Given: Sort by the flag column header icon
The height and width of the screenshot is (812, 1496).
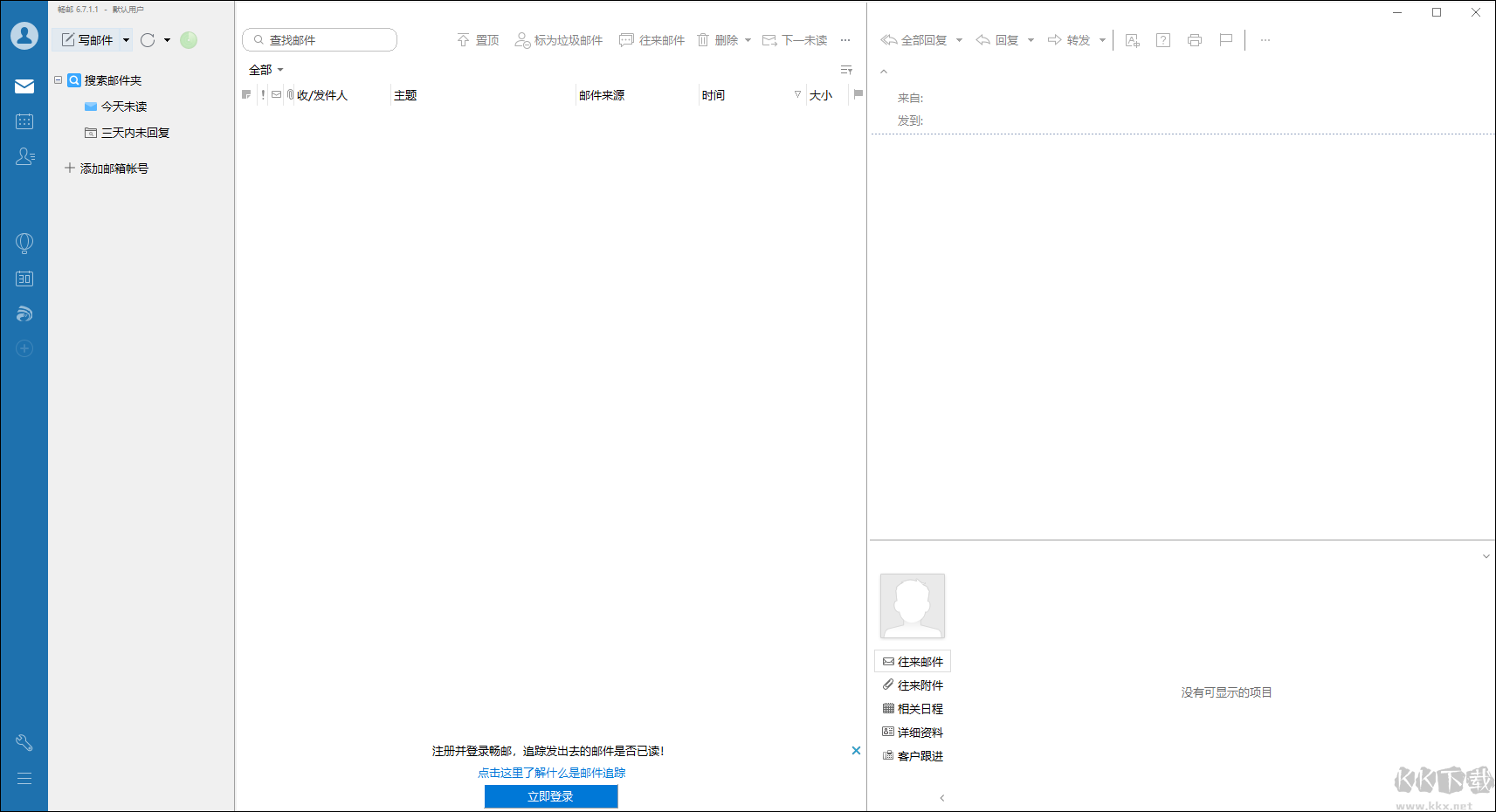Looking at the screenshot, I should tap(246, 94).
